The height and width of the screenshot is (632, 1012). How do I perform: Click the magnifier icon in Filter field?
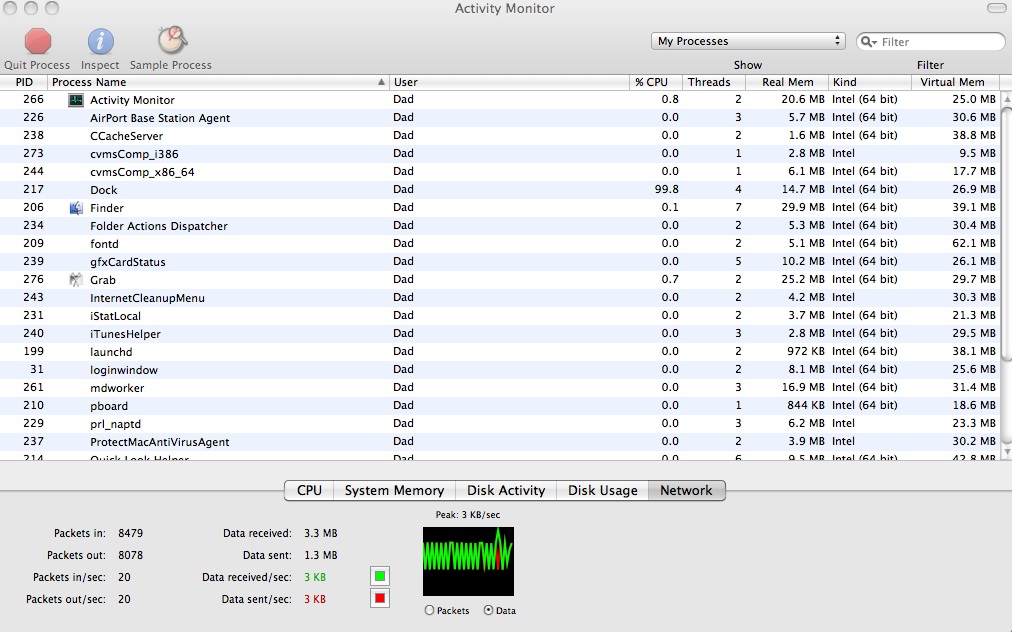coord(868,42)
